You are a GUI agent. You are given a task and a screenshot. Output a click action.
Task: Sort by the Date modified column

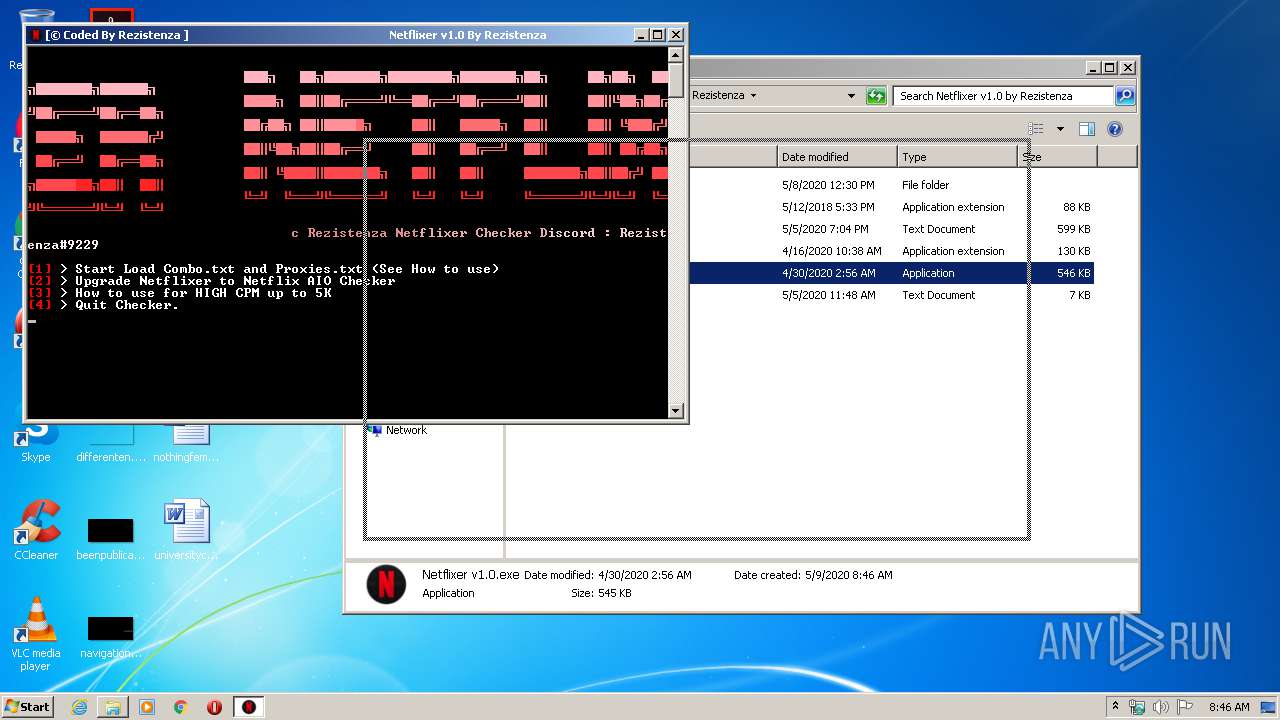pyautogui.click(x=837, y=157)
